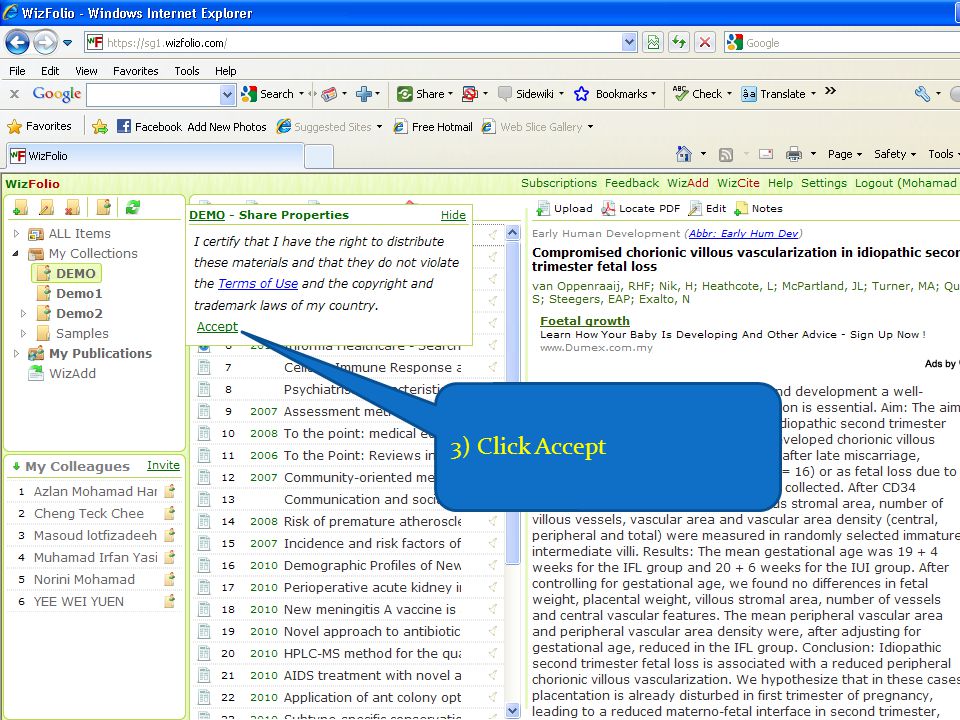This screenshot has height=720, width=960.
Task: Open the Favorites menu in menu bar
Action: [x=135, y=71]
